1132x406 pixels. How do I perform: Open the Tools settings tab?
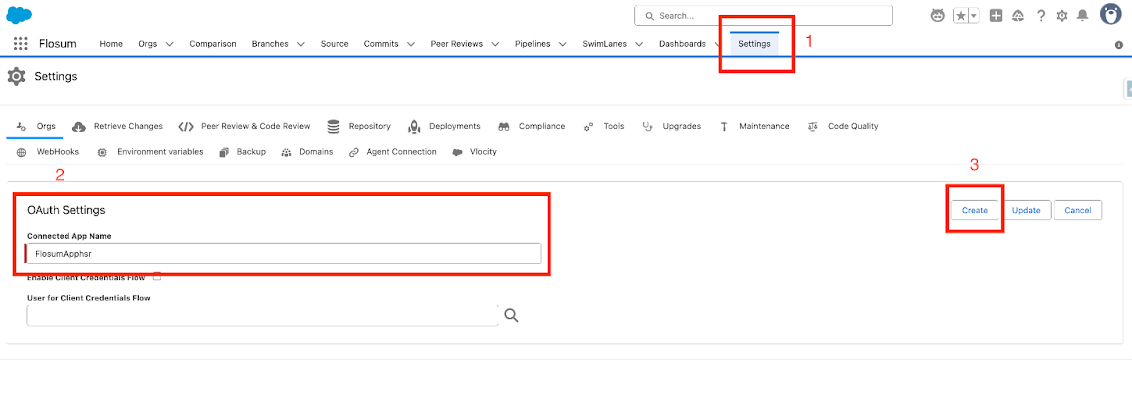point(604,126)
